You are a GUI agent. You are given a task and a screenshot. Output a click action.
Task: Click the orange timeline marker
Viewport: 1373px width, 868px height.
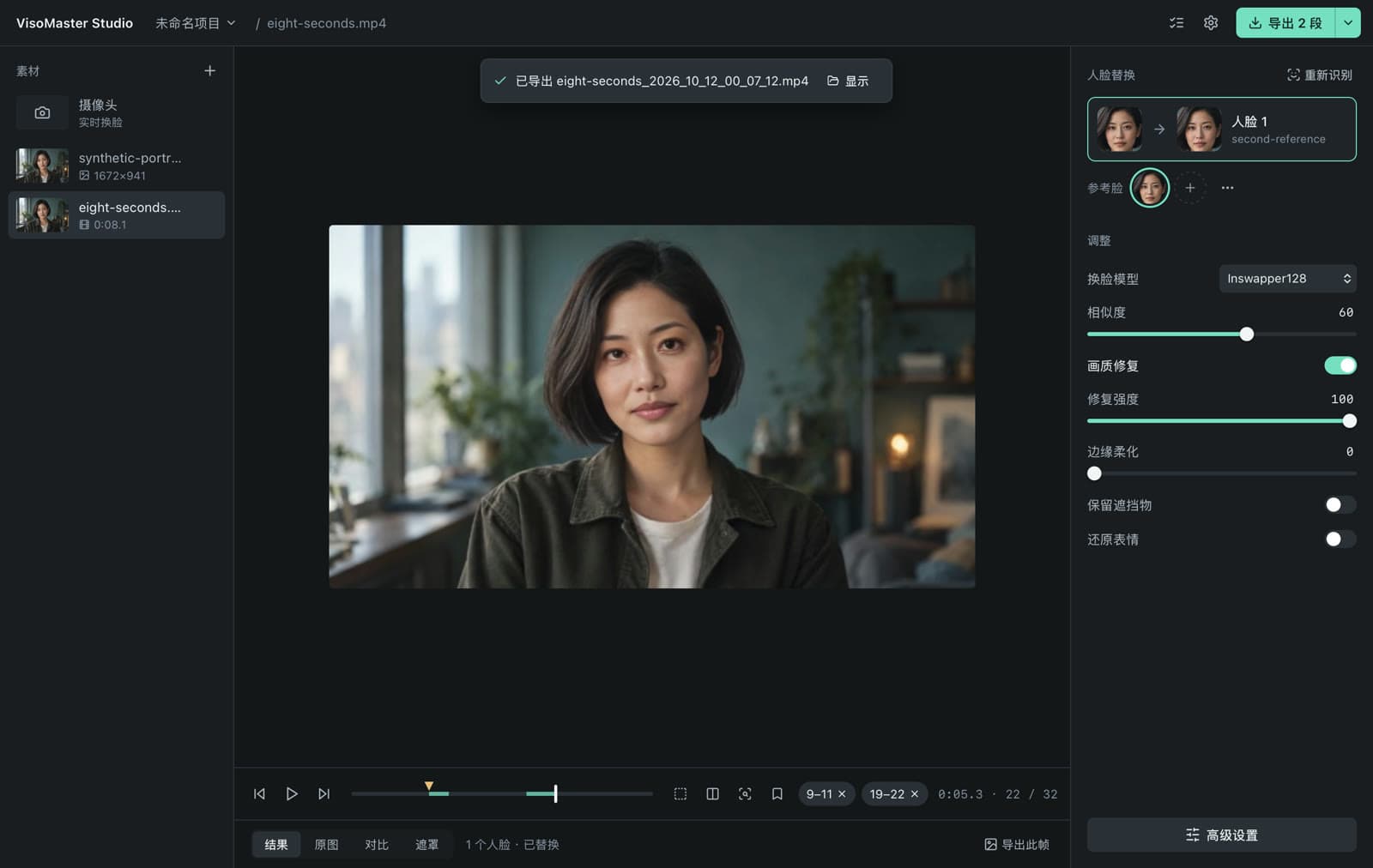pyautogui.click(x=429, y=786)
